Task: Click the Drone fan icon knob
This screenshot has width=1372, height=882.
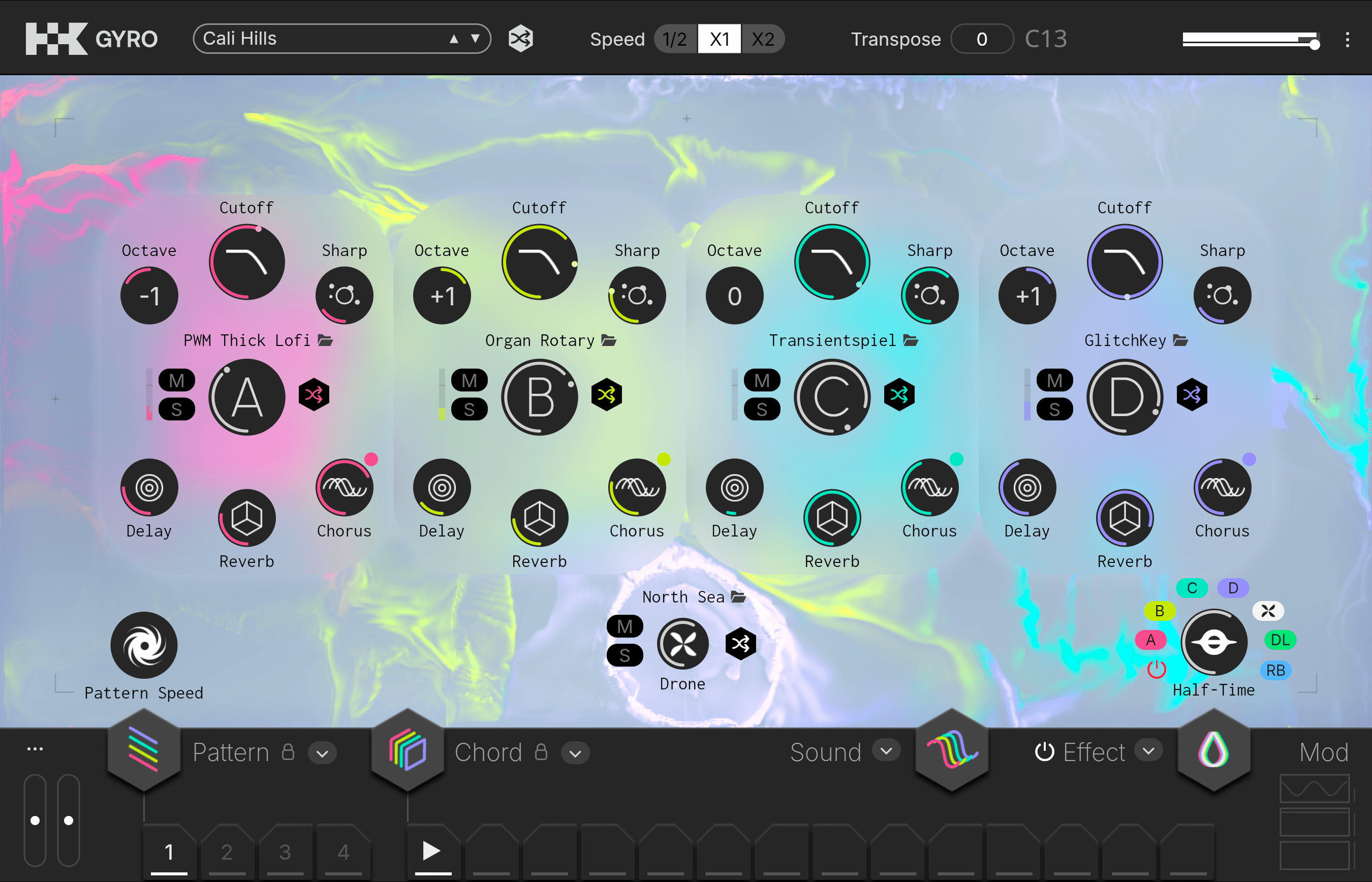Action: (682, 644)
